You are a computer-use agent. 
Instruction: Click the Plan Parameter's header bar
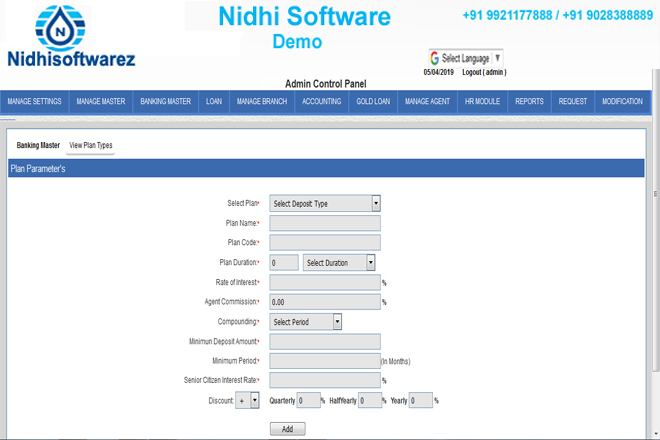326,168
